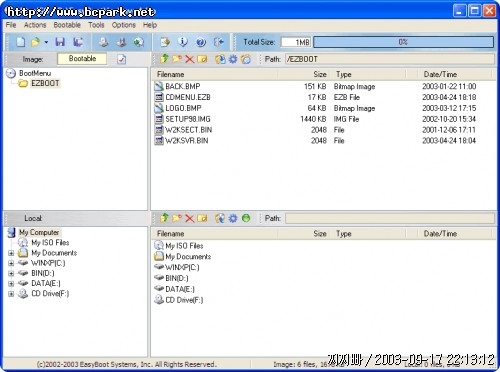Click red X Delete in image toolbar
Viewport: 500px width, 372px height.
point(189,59)
